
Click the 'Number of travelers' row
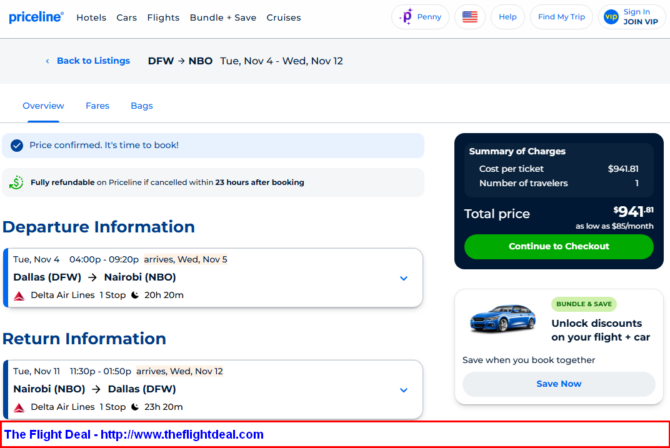(559, 183)
